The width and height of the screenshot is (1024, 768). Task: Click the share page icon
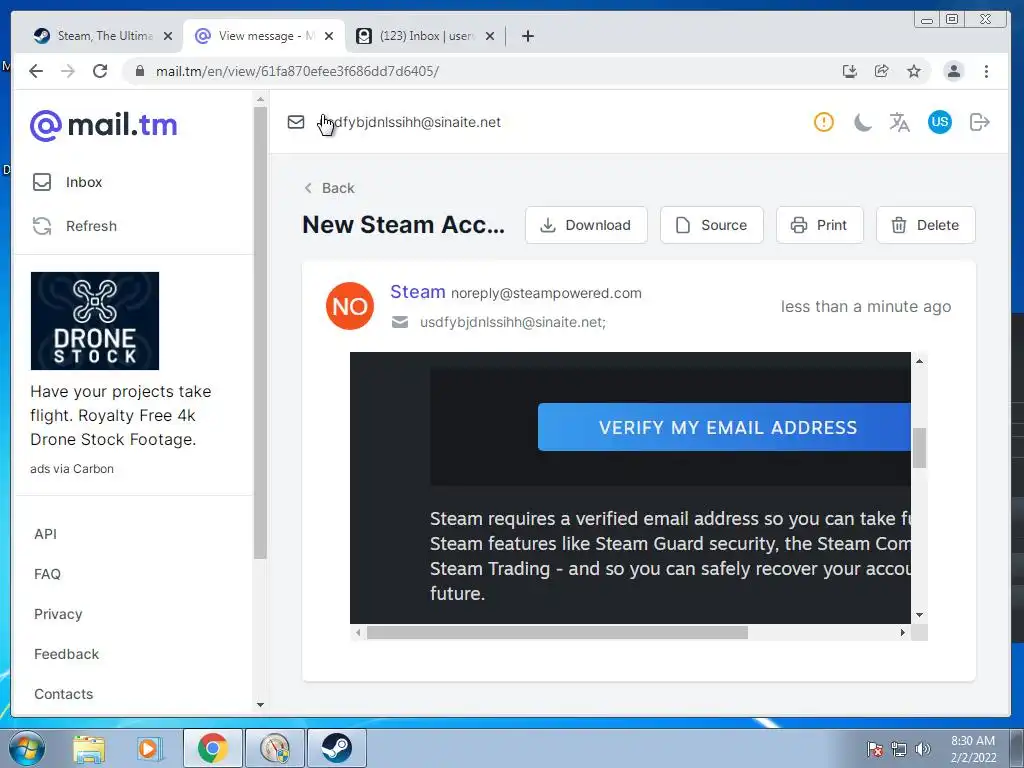[x=882, y=71]
